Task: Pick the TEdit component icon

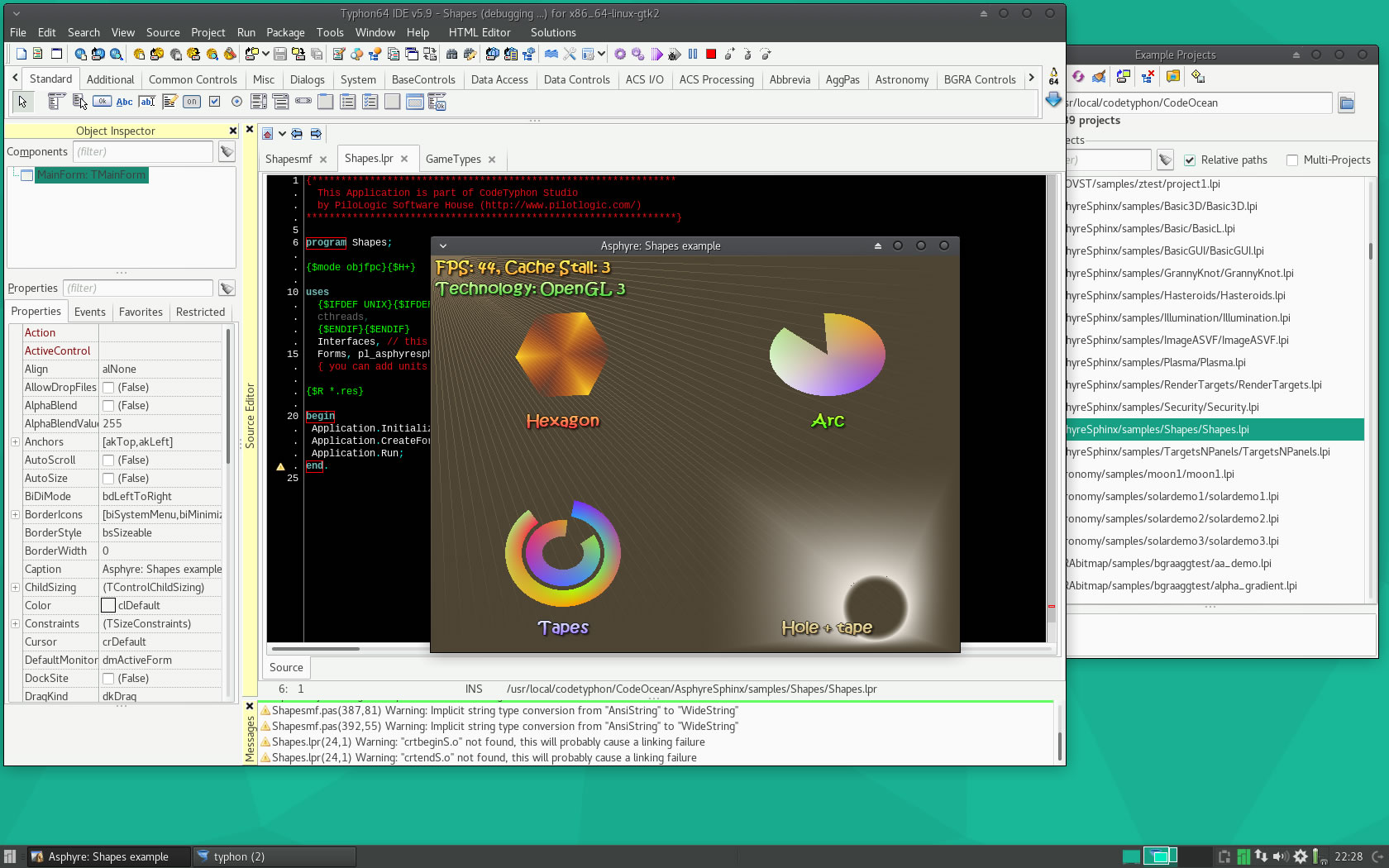Action: 147,102
